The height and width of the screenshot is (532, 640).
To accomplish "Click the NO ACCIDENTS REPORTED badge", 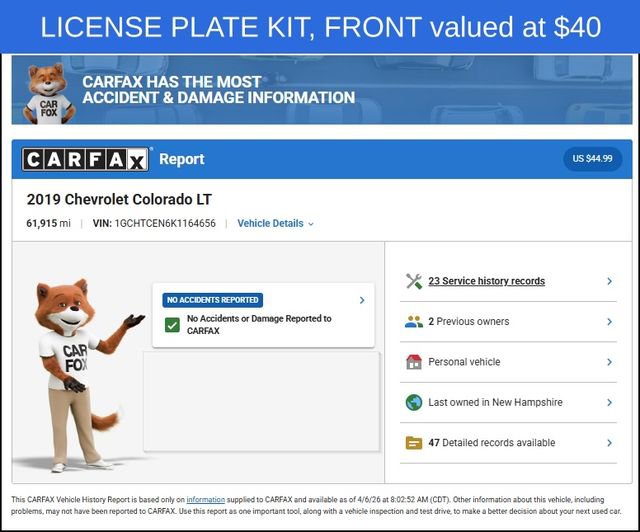I will (213, 300).
